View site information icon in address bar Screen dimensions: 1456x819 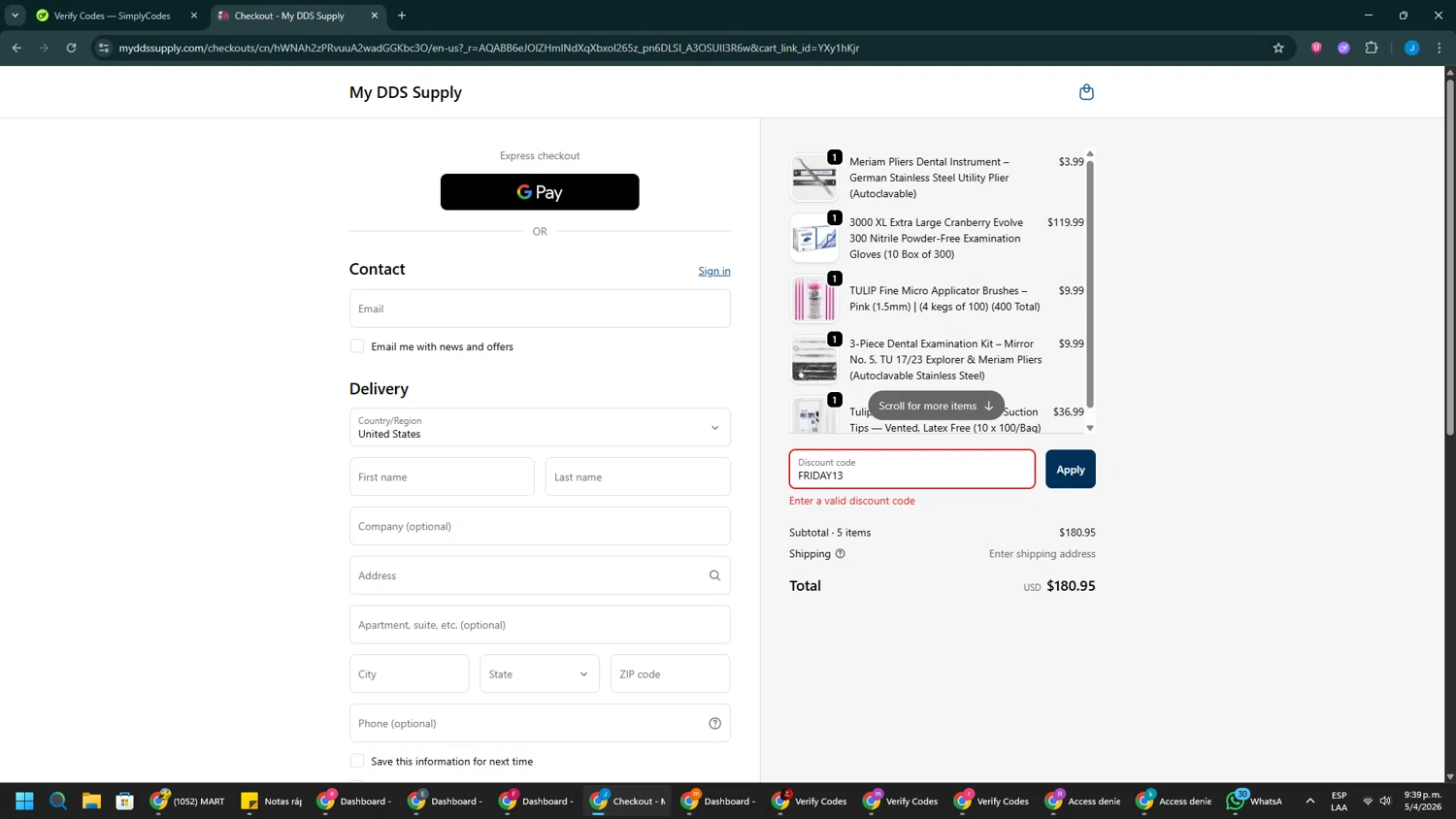[x=104, y=48]
